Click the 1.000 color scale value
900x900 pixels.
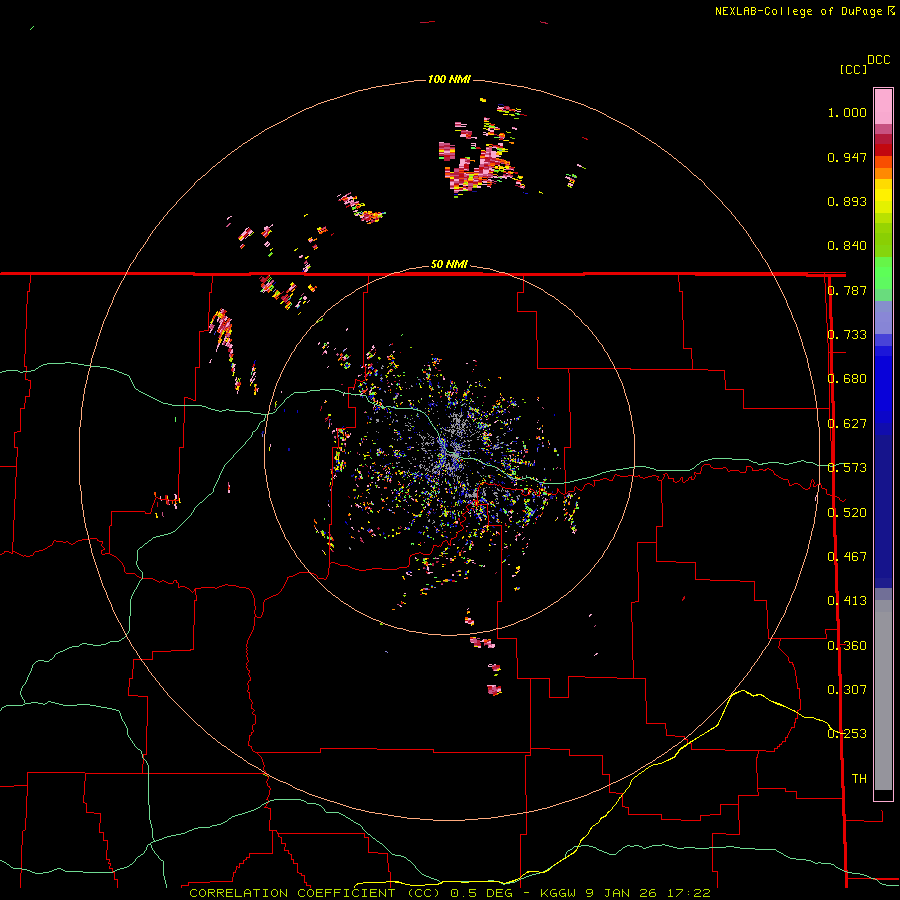click(847, 112)
